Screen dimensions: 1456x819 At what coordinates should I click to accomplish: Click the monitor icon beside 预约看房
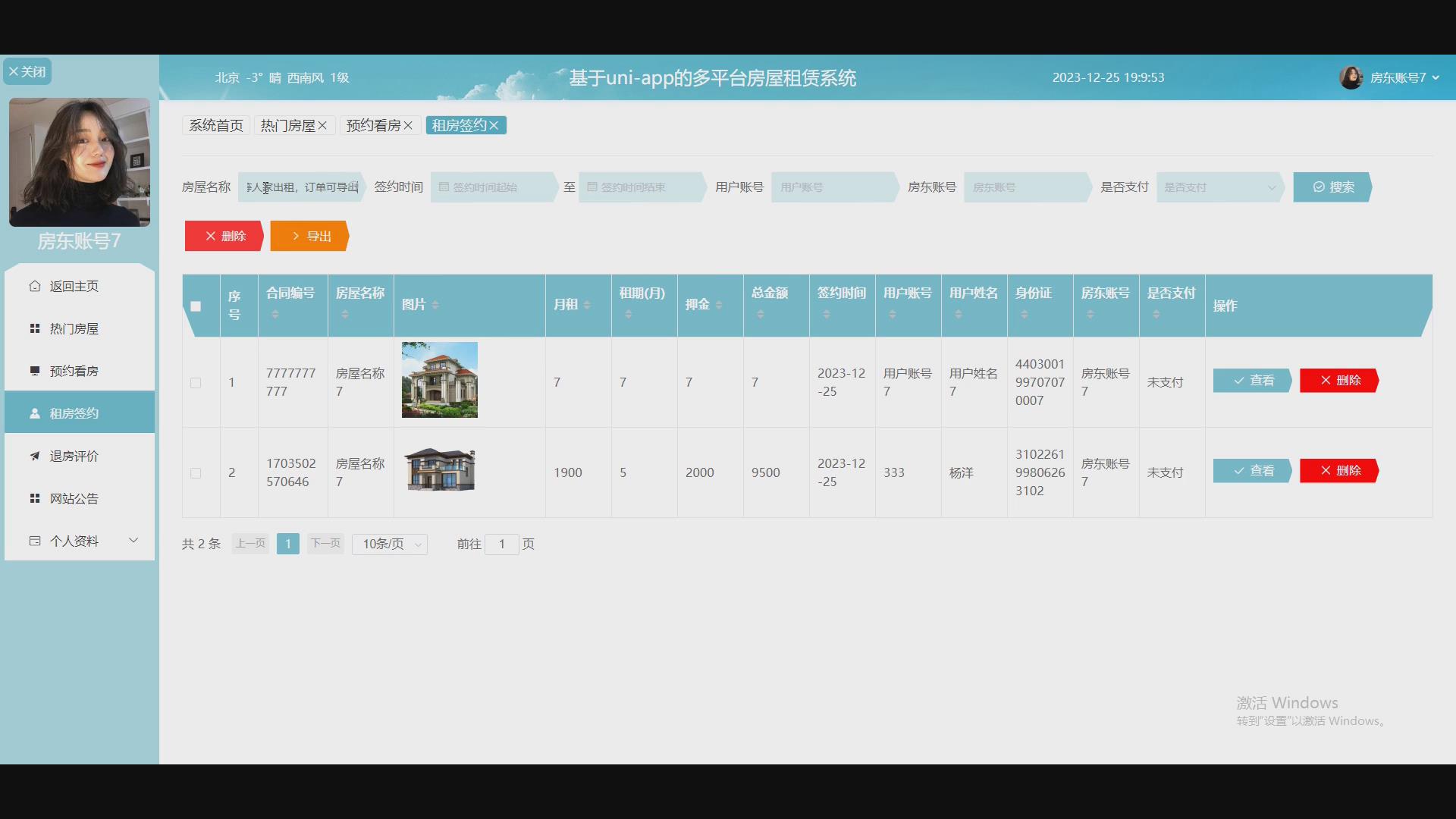pyautogui.click(x=35, y=371)
